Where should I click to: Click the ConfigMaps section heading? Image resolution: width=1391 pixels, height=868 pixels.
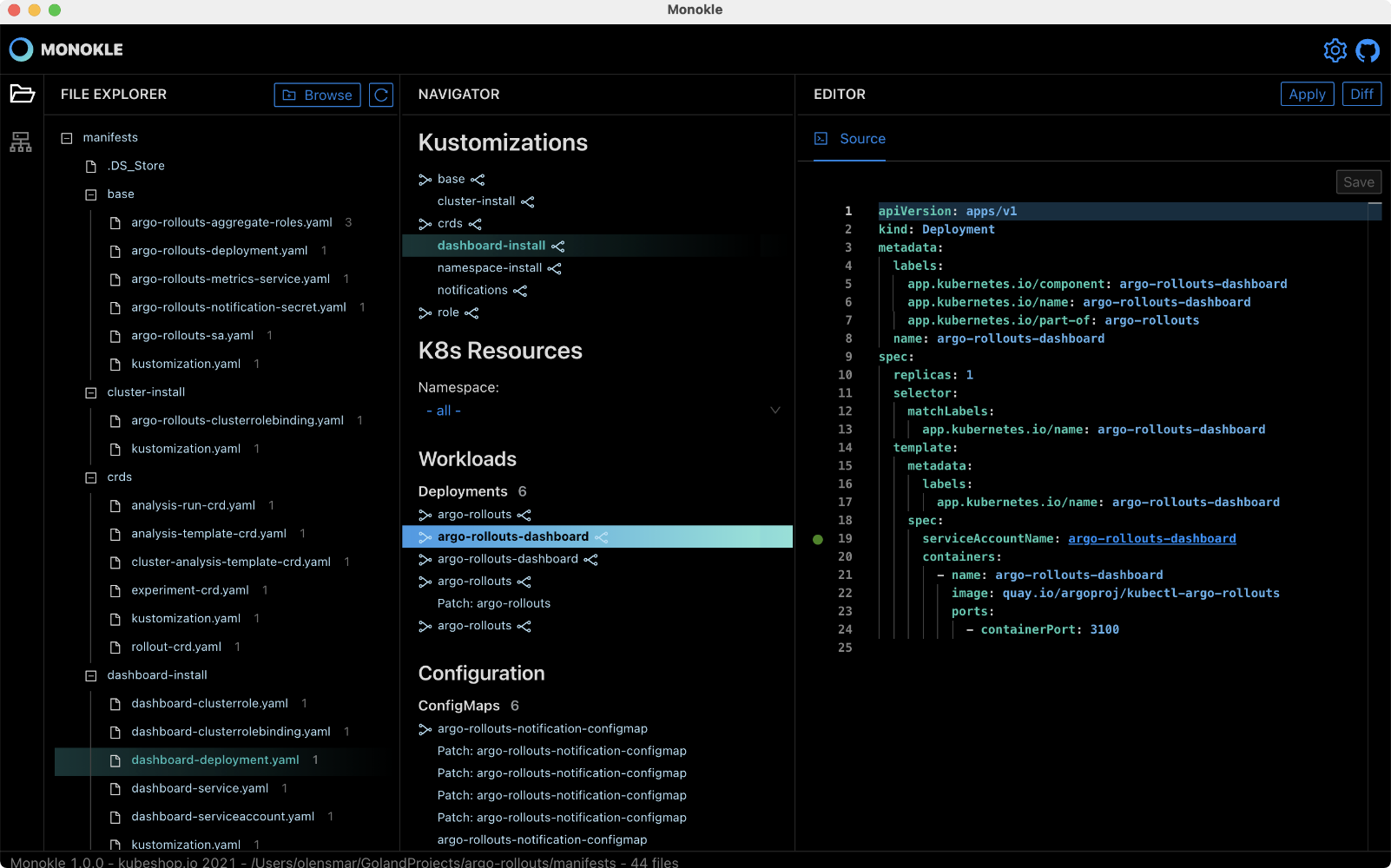459,706
